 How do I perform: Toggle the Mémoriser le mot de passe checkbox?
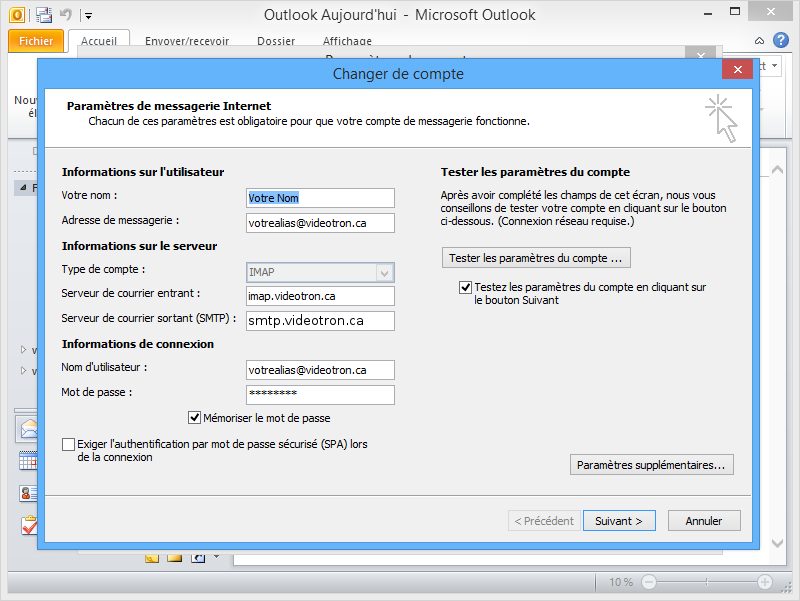194,418
